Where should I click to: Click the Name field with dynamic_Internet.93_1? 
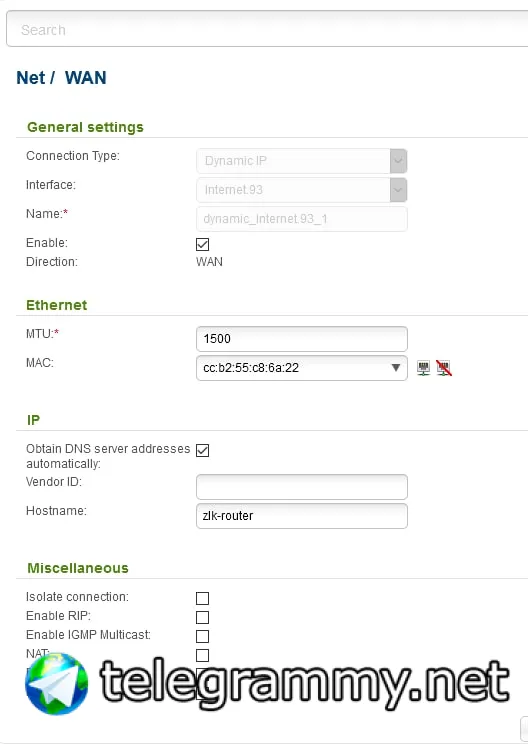coord(302,219)
